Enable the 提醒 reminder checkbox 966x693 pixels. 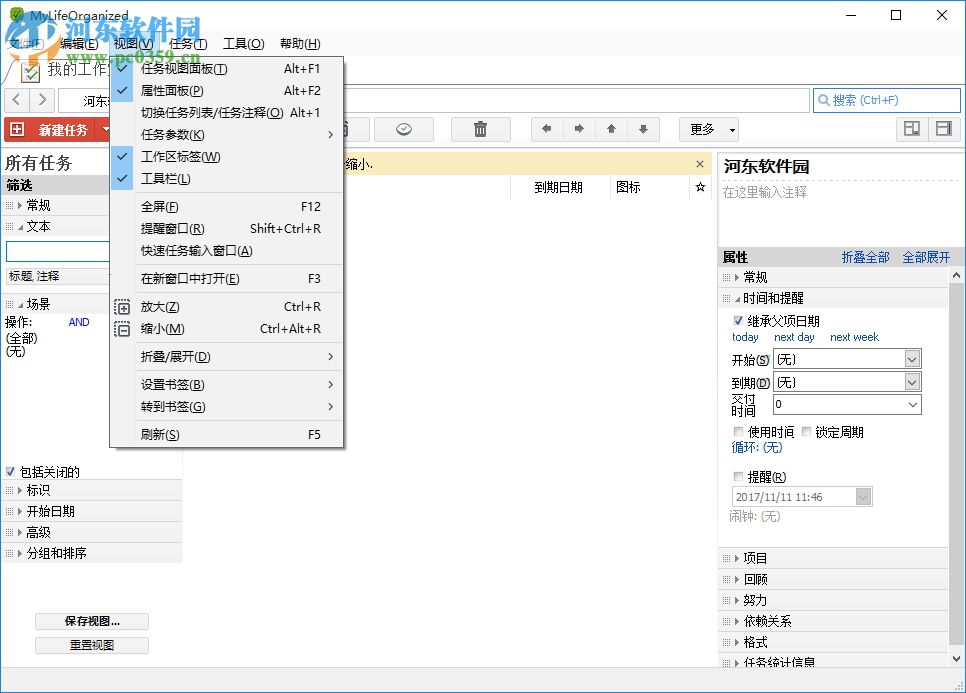pos(737,476)
